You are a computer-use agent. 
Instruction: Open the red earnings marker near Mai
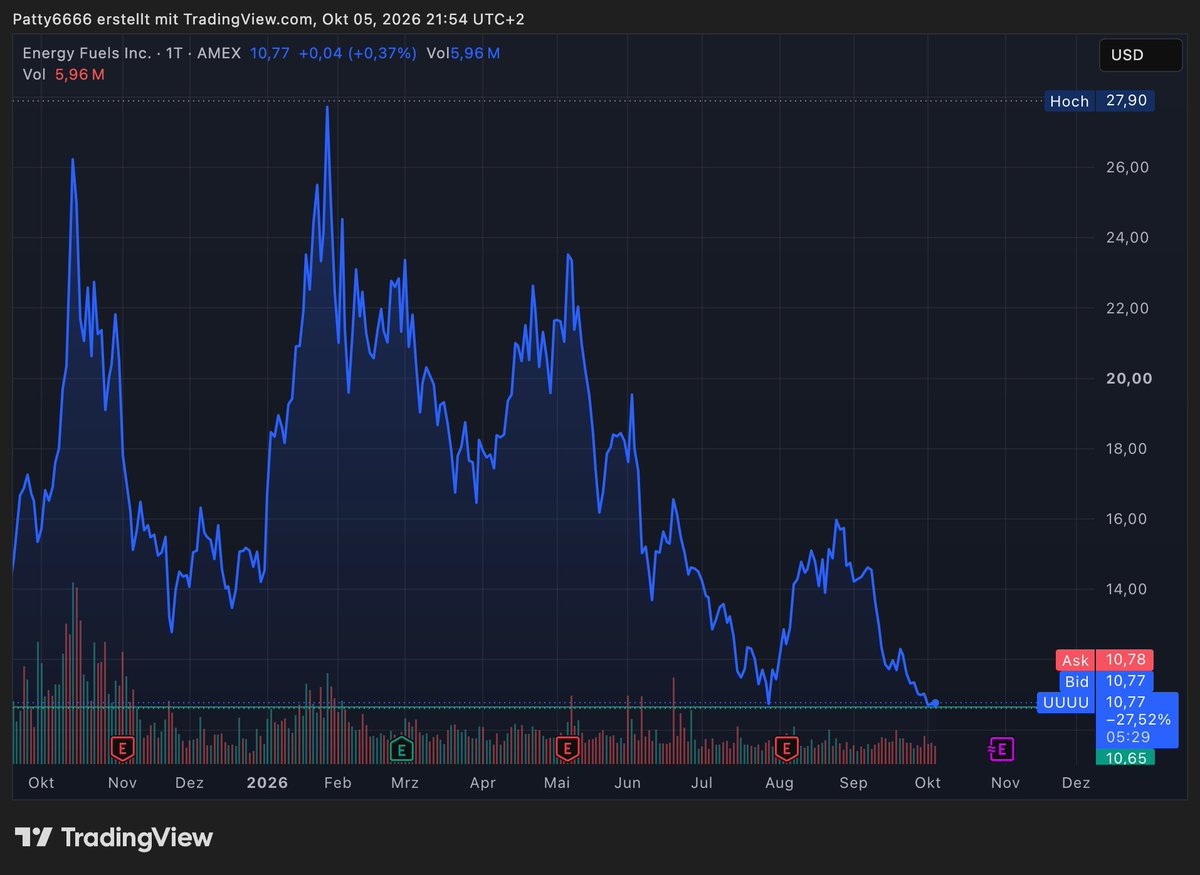568,747
